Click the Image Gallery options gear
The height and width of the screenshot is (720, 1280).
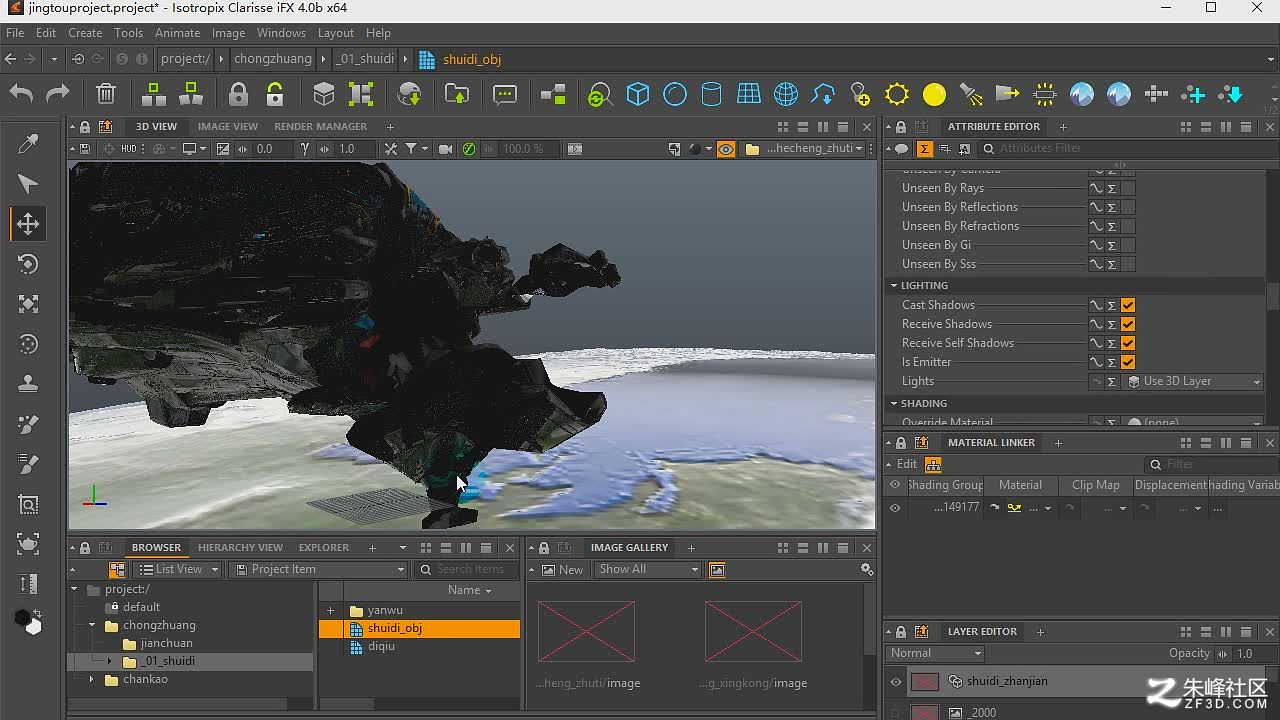[x=867, y=569]
